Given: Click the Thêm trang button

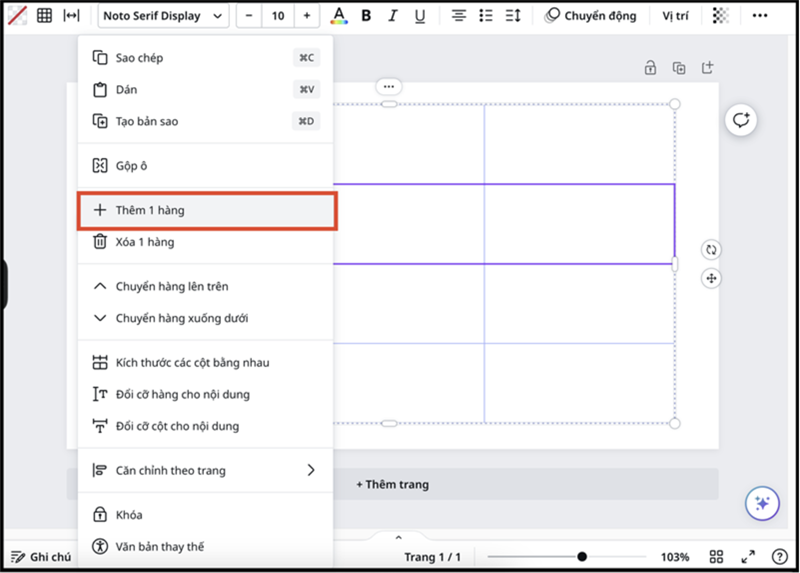Looking at the screenshot, I should tap(392, 484).
